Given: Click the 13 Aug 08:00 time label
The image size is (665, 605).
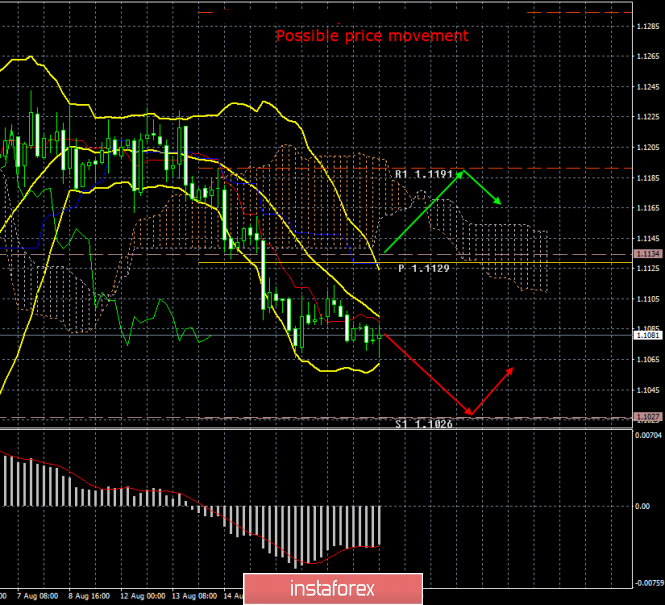Looking at the screenshot, I should 195,596.
